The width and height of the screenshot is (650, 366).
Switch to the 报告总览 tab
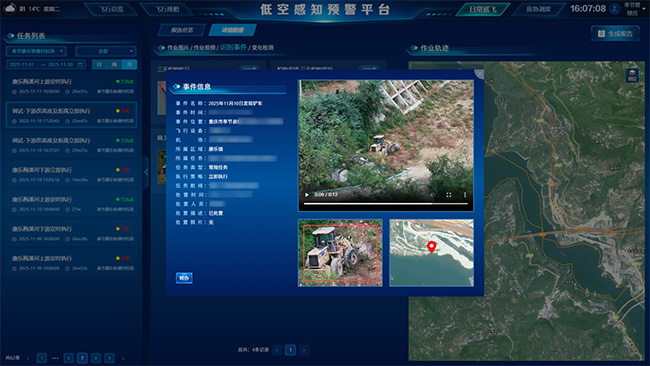click(182, 30)
